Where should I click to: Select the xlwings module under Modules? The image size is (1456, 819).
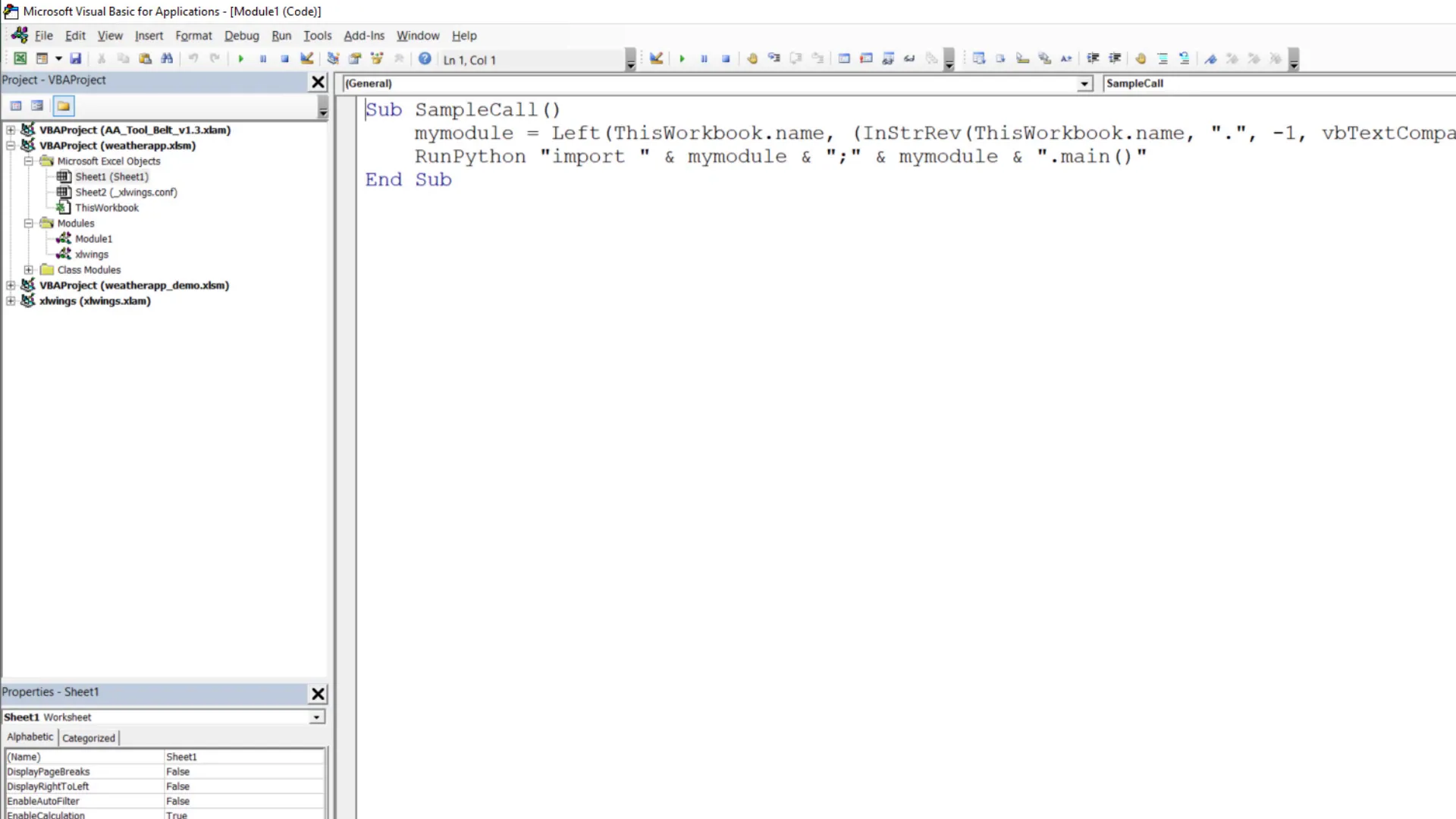tap(91, 254)
